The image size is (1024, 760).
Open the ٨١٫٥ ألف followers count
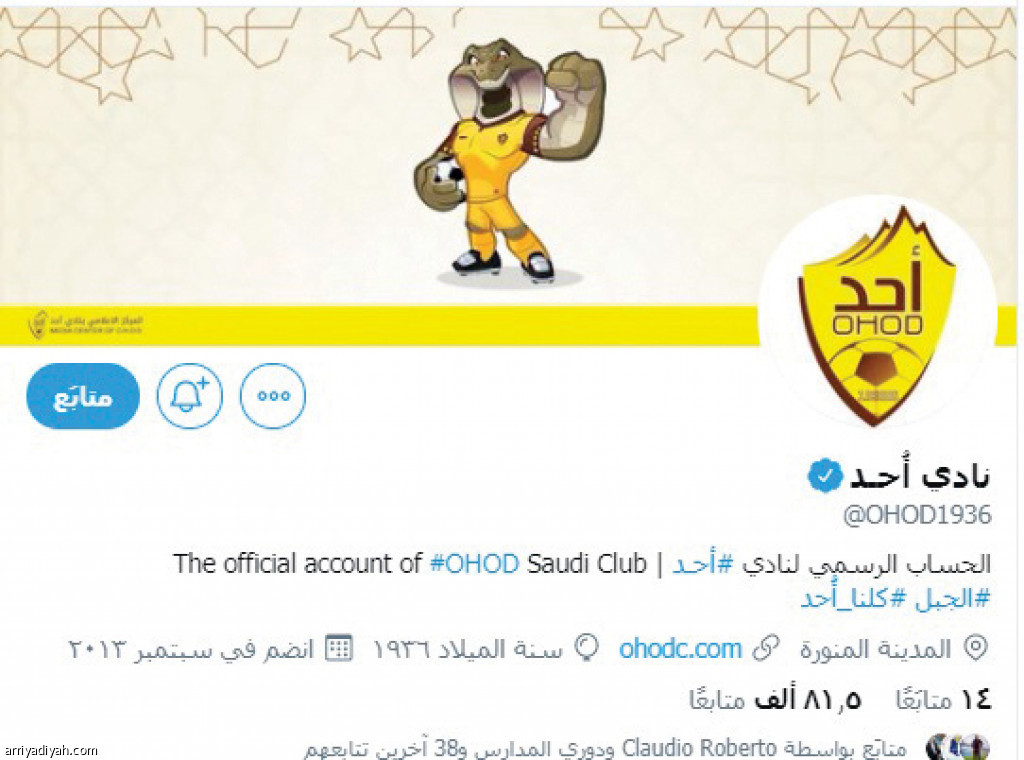(x=776, y=700)
